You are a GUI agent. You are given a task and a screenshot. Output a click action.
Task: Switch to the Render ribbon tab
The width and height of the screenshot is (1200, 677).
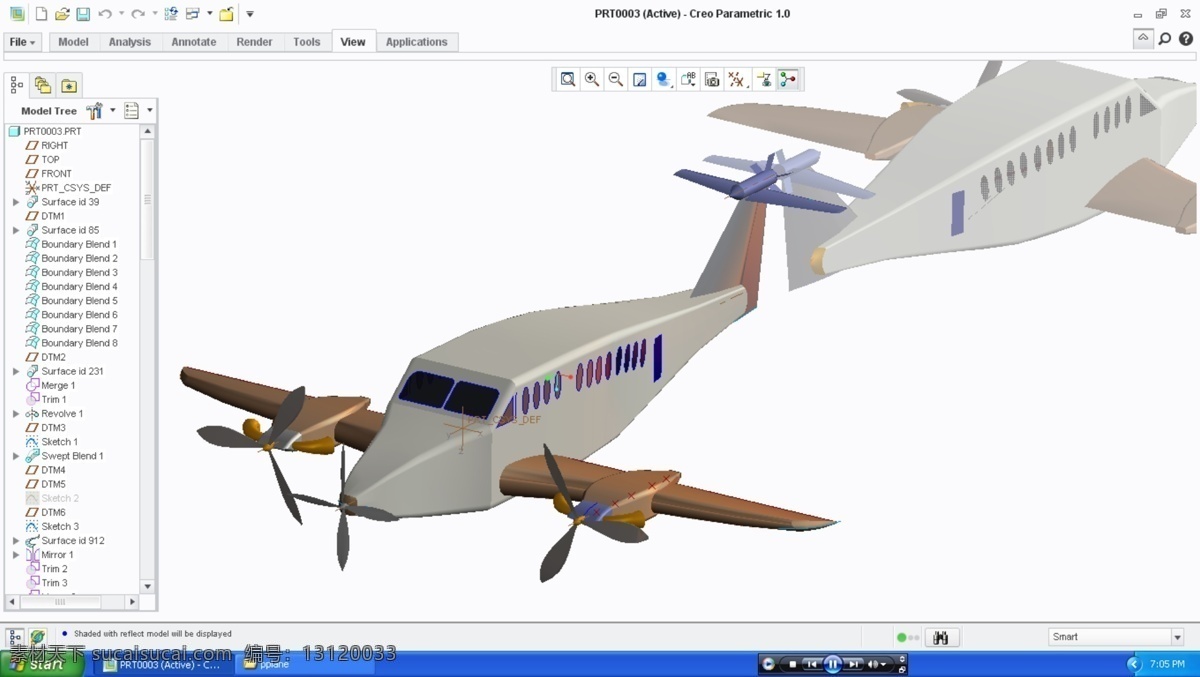coord(255,42)
